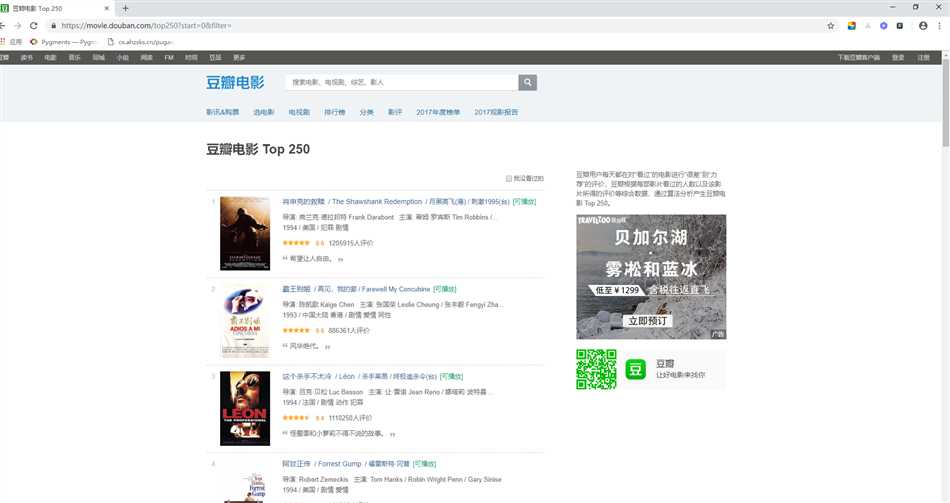This screenshot has height=503, width=950.
Task: Click playable tag beside Farewell My Concubine
Action: [x=445, y=289]
